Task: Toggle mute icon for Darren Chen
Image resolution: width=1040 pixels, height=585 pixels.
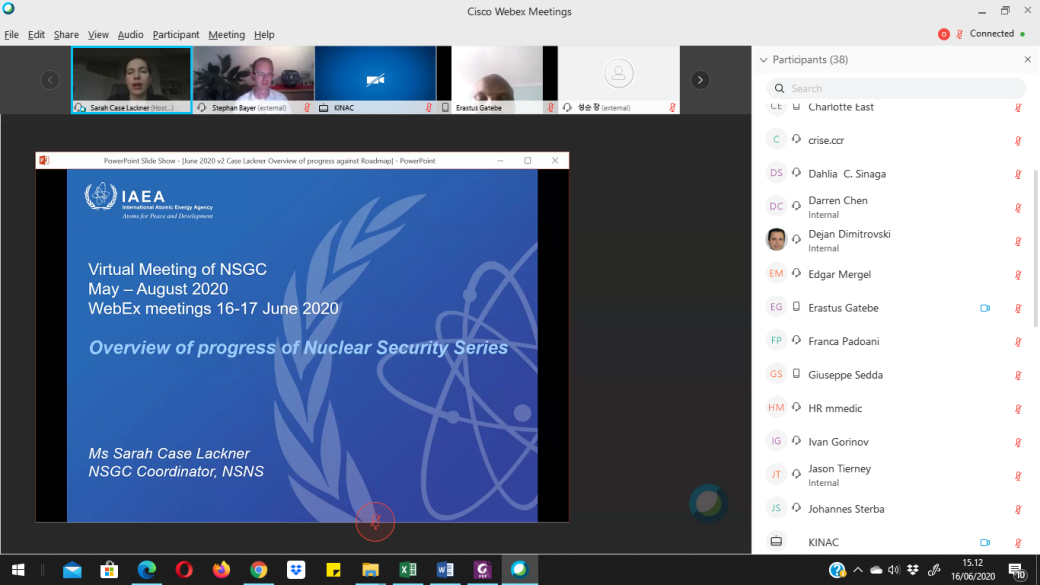Action: pos(1018,208)
